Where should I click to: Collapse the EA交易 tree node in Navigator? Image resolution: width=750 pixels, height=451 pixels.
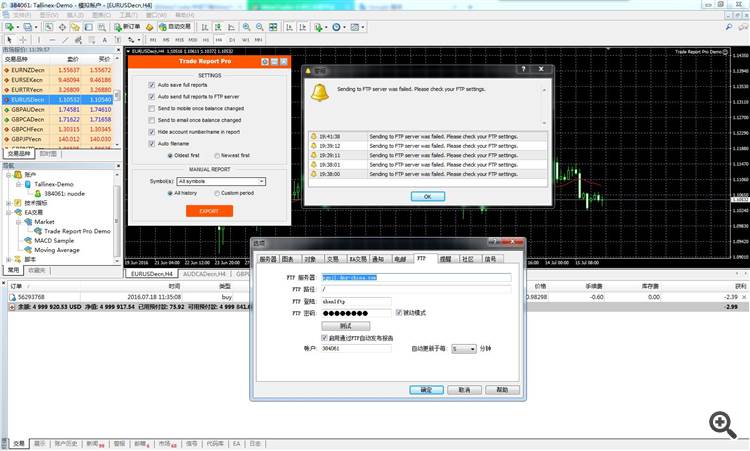click(9, 212)
